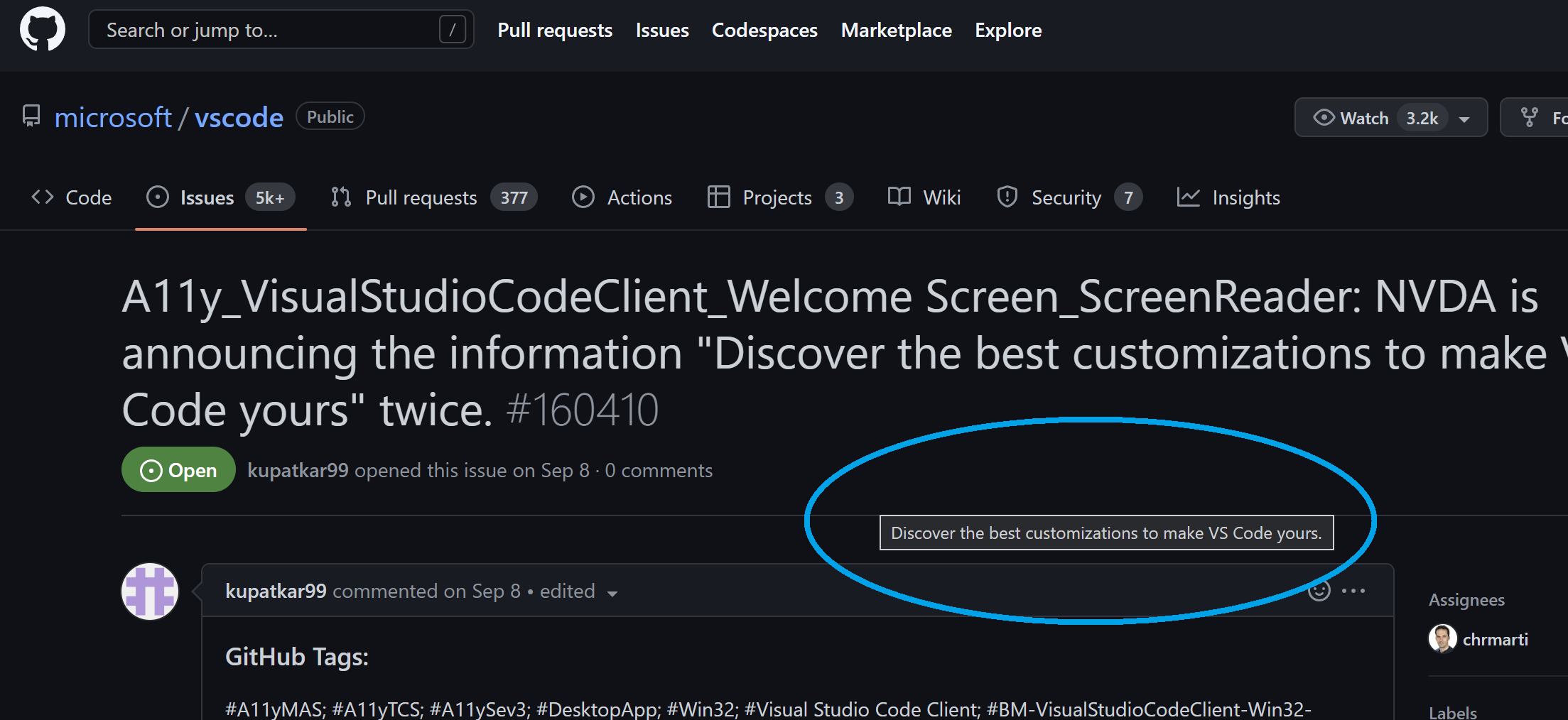Click the smiley reaction icon on the comment
Screen dimensions: 1568x720
(1319, 590)
